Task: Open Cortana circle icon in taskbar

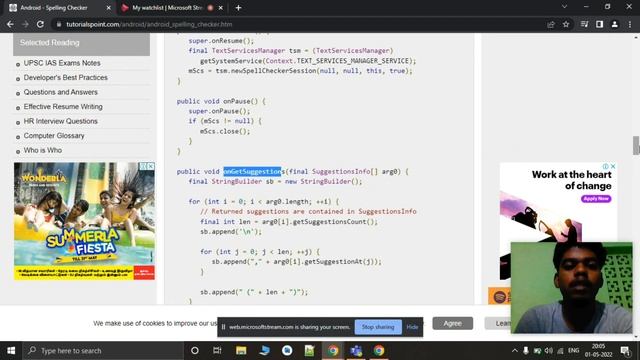Action: tap(195, 351)
